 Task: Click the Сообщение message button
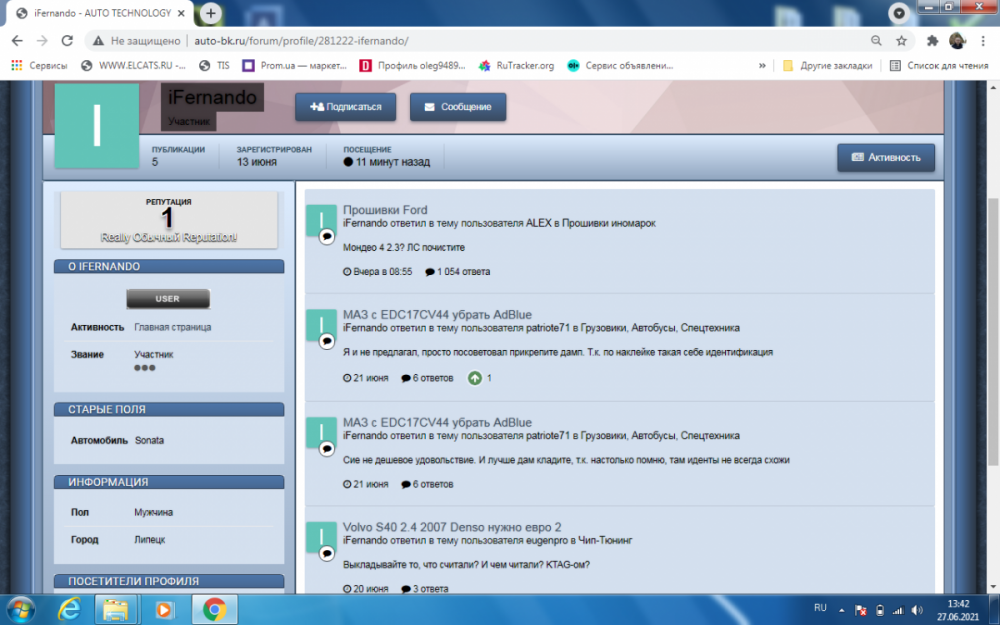click(458, 107)
